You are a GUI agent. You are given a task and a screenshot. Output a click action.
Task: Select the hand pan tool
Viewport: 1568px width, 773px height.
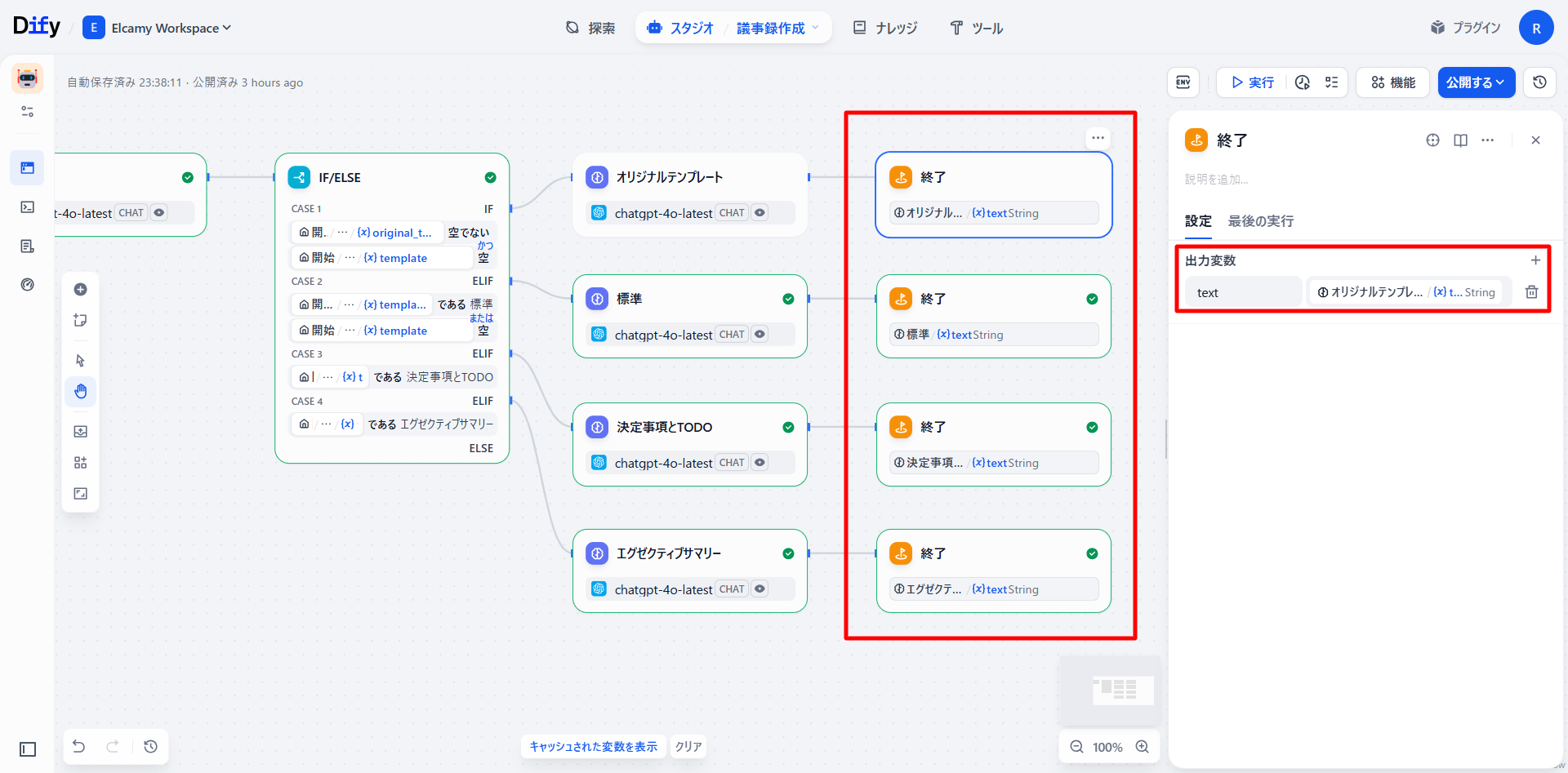pos(80,392)
